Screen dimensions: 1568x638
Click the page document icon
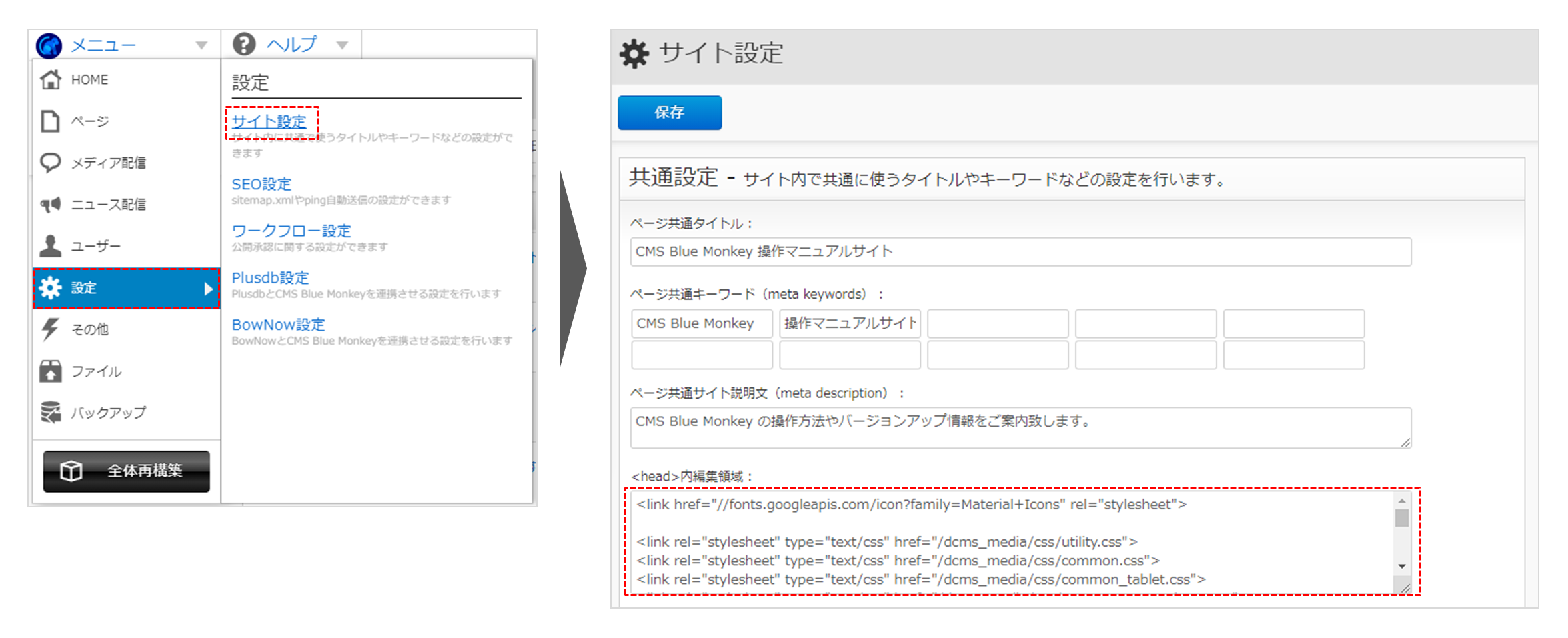[x=50, y=121]
